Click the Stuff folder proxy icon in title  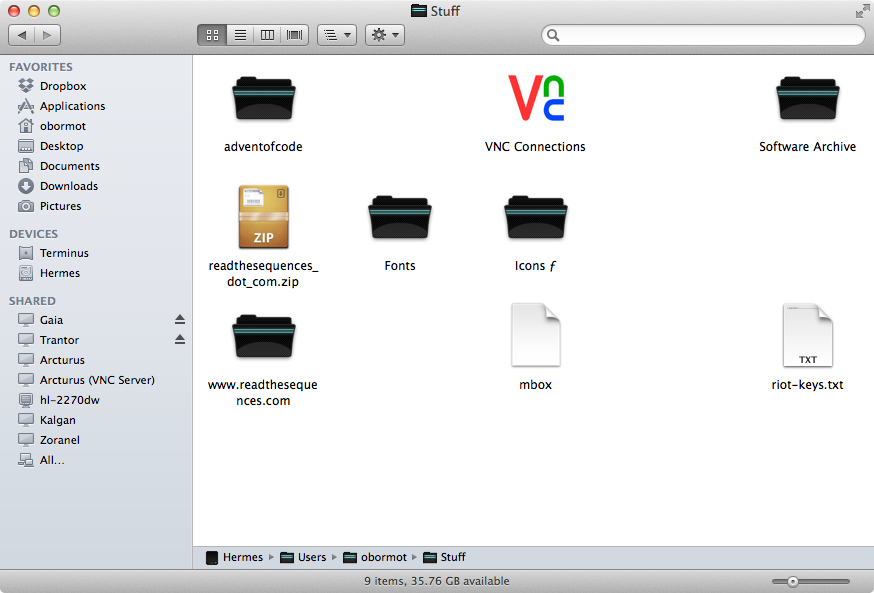click(x=419, y=11)
